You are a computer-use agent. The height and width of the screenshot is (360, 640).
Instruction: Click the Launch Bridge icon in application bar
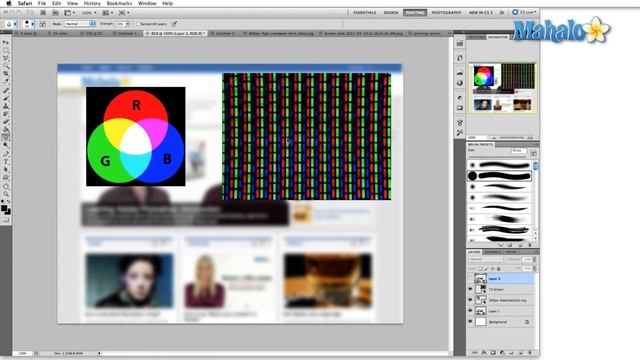[43, 13]
